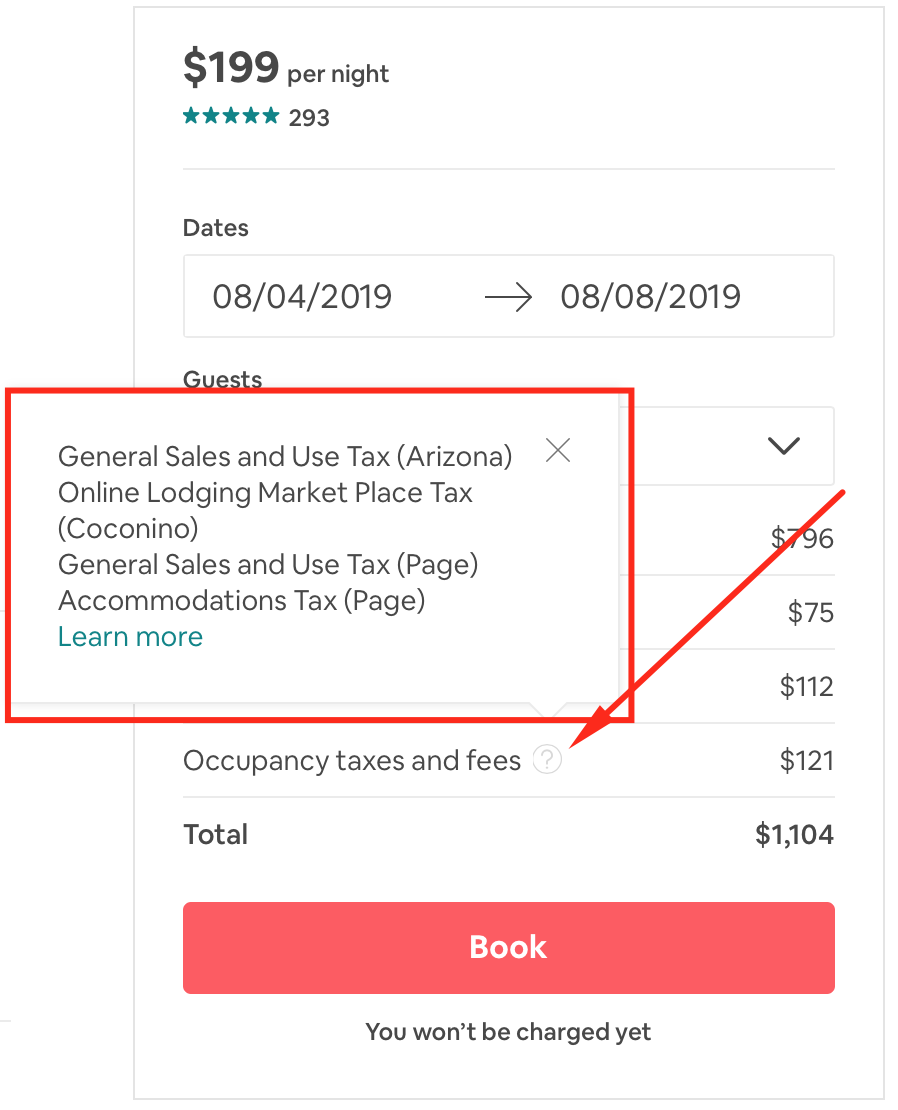Open the Learn more link

point(130,637)
